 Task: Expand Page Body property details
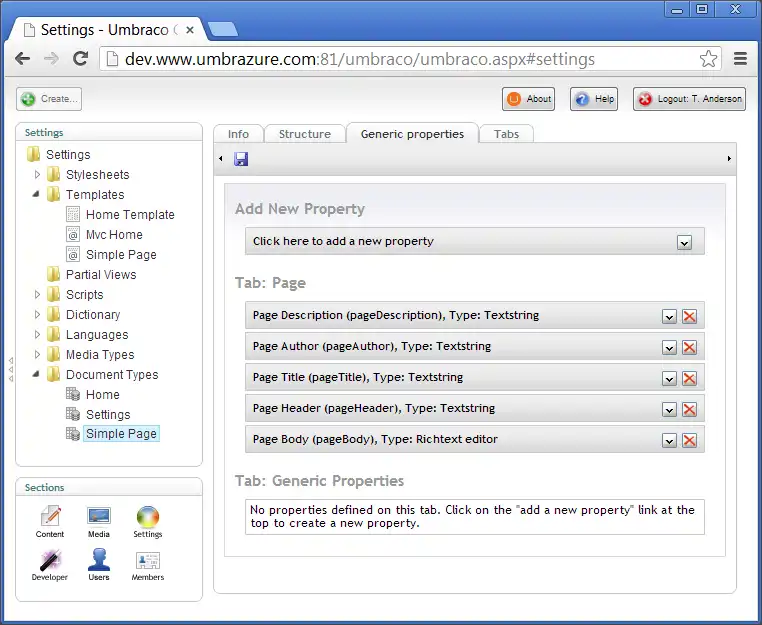point(669,441)
